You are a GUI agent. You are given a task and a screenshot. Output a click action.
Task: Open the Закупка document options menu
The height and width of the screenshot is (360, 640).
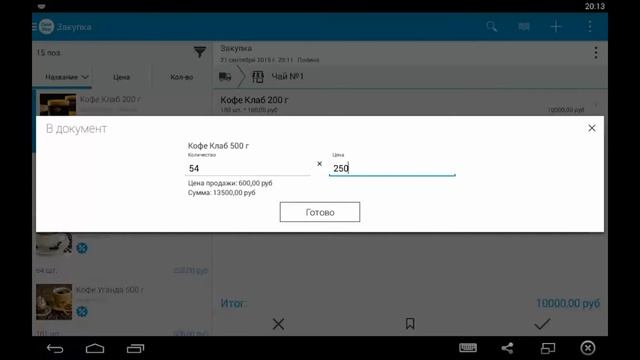point(596,53)
